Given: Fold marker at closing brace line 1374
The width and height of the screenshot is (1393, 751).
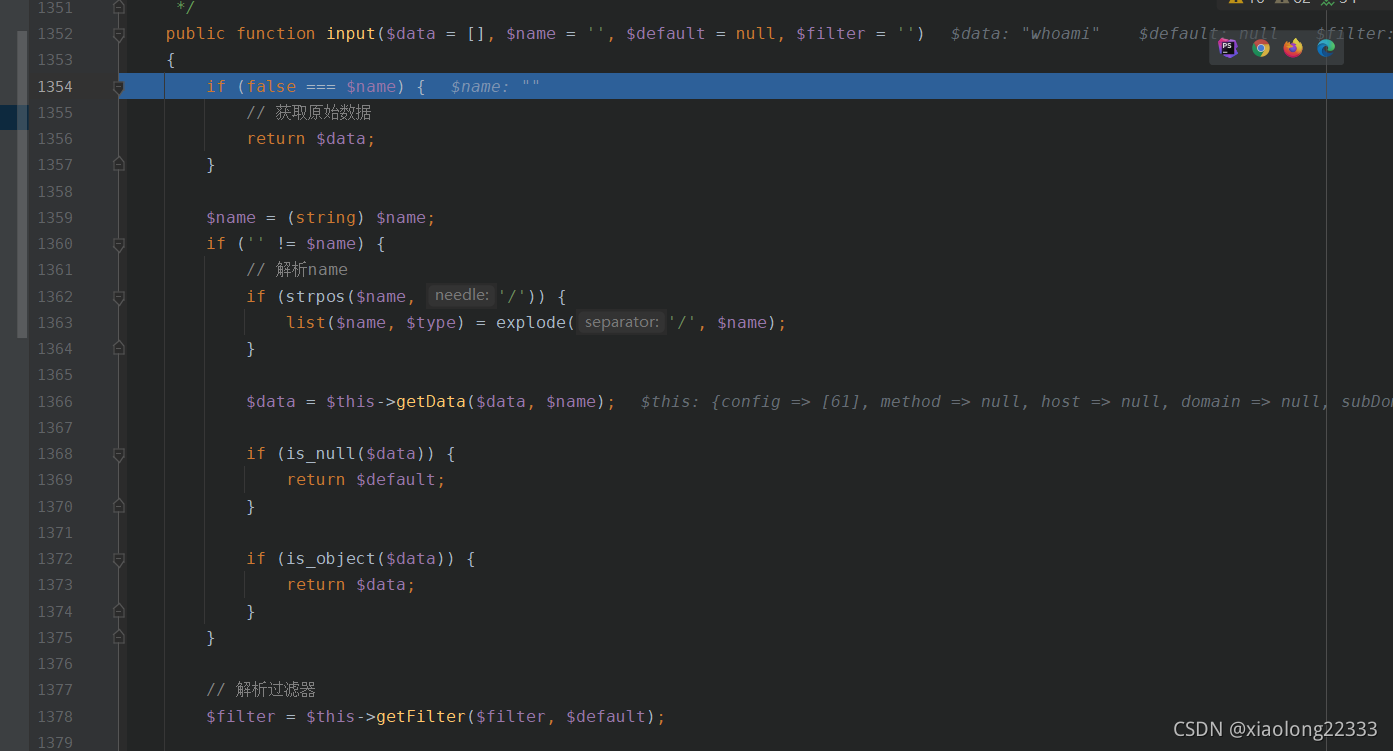Looking at the screenshot, I should [119, 612].
